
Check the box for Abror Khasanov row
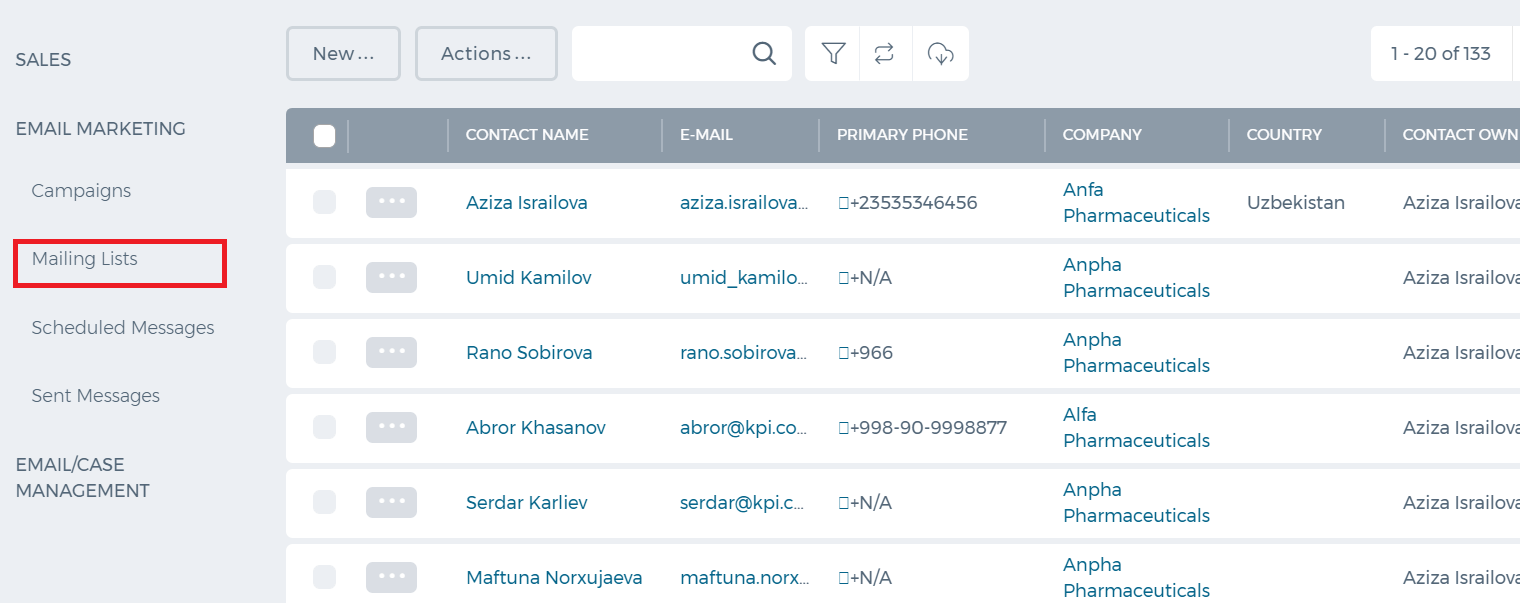click(324, 427)
